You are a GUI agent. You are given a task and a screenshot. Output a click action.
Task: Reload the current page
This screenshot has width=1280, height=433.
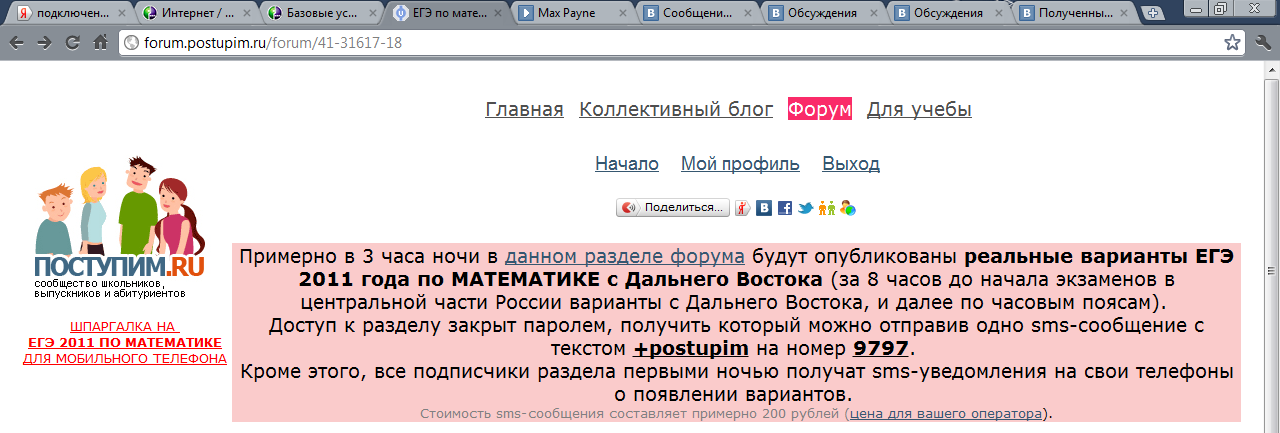[72, 43]
